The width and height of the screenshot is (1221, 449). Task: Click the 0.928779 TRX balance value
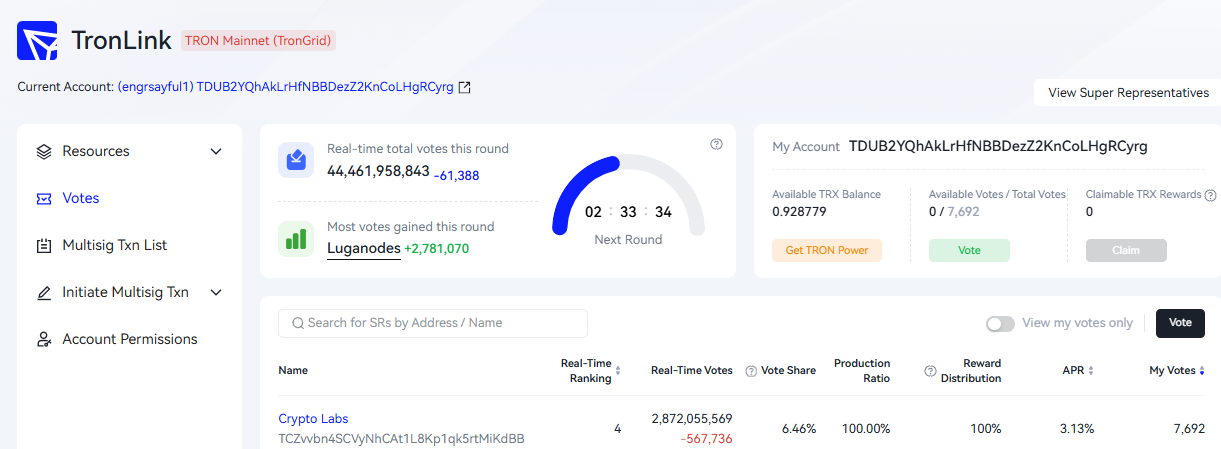[800, 212]
